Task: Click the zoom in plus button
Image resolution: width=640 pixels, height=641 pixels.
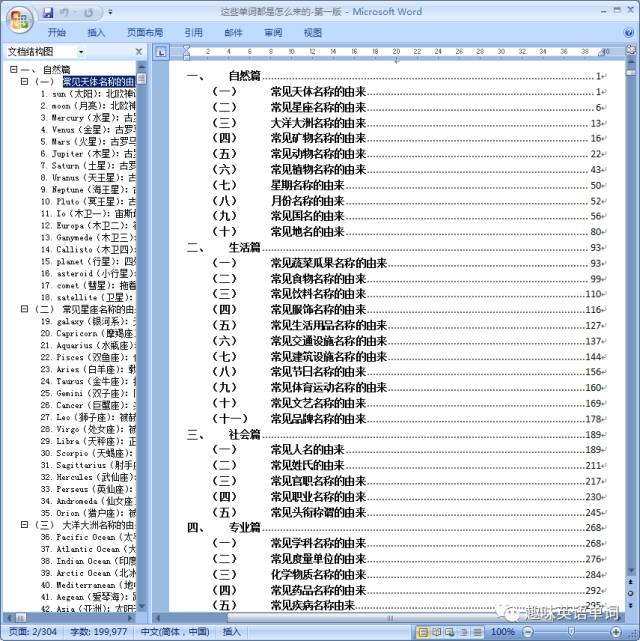Action: click(x=616, y=632)
